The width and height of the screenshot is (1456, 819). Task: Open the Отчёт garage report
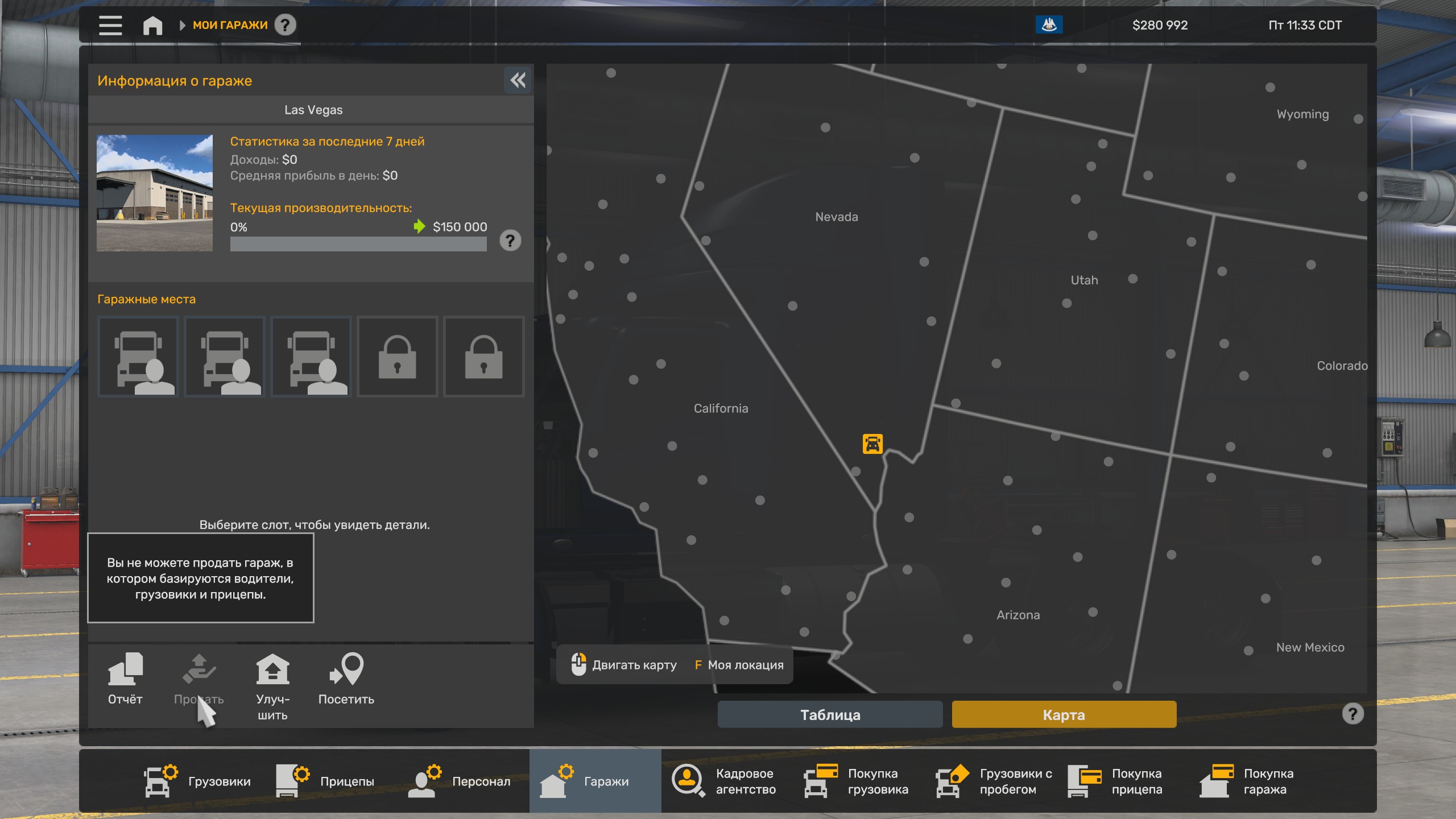pos(125,679)
